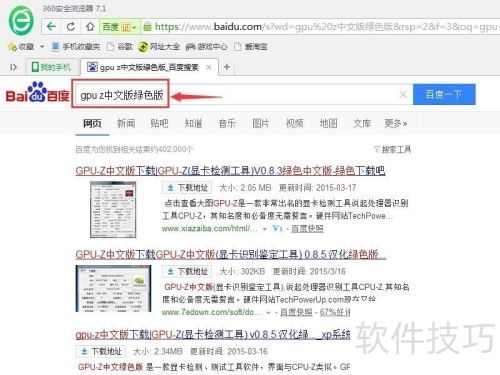This screenshot has height=375, width=500.
Task: Switch to 贴吧 search category
Action: tap(159, 123)
